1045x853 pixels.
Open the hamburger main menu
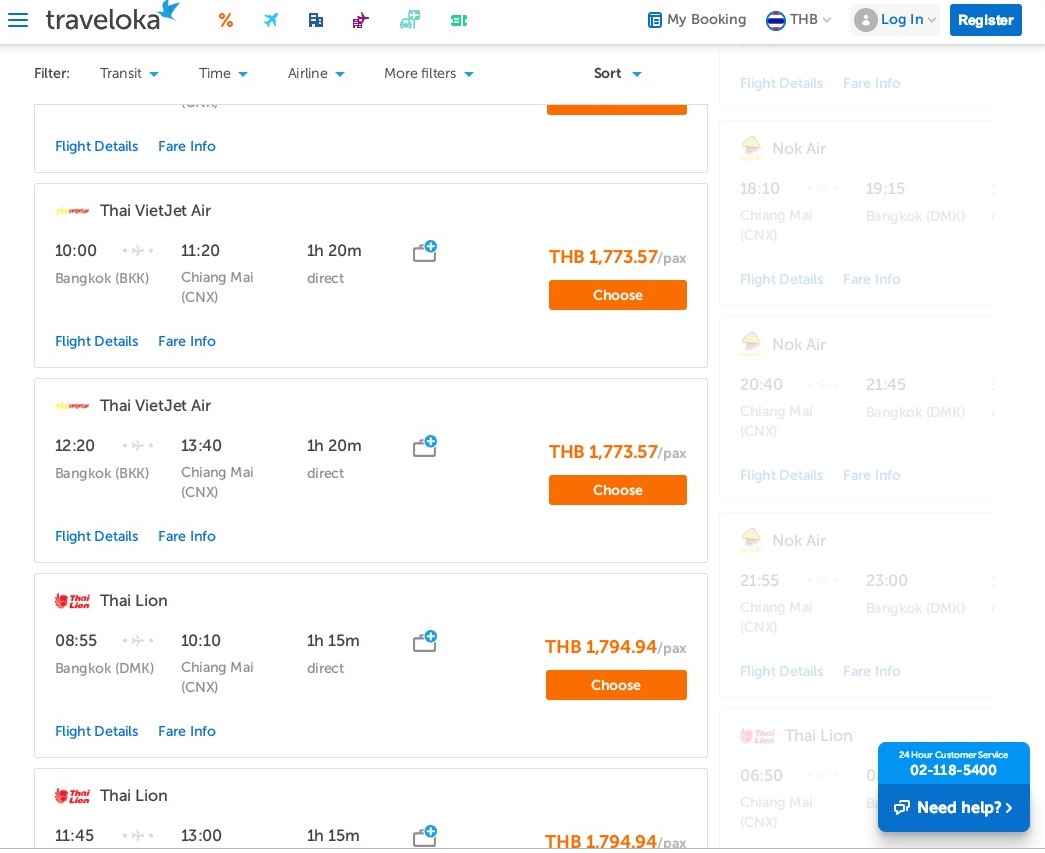tap(18, 19)
